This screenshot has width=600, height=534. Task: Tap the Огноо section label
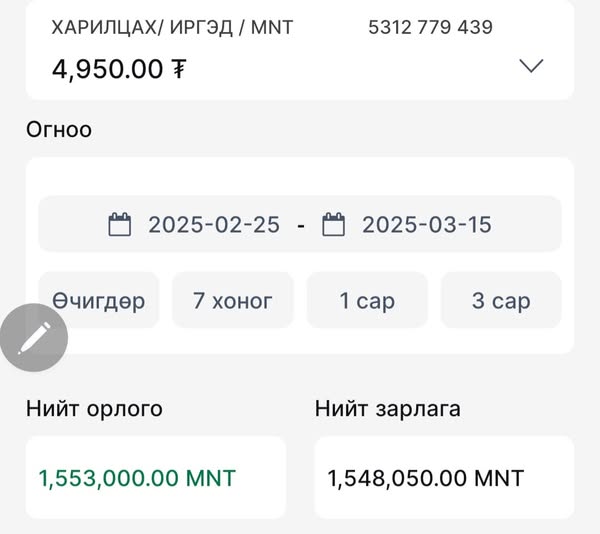click(x=59, y=130)
